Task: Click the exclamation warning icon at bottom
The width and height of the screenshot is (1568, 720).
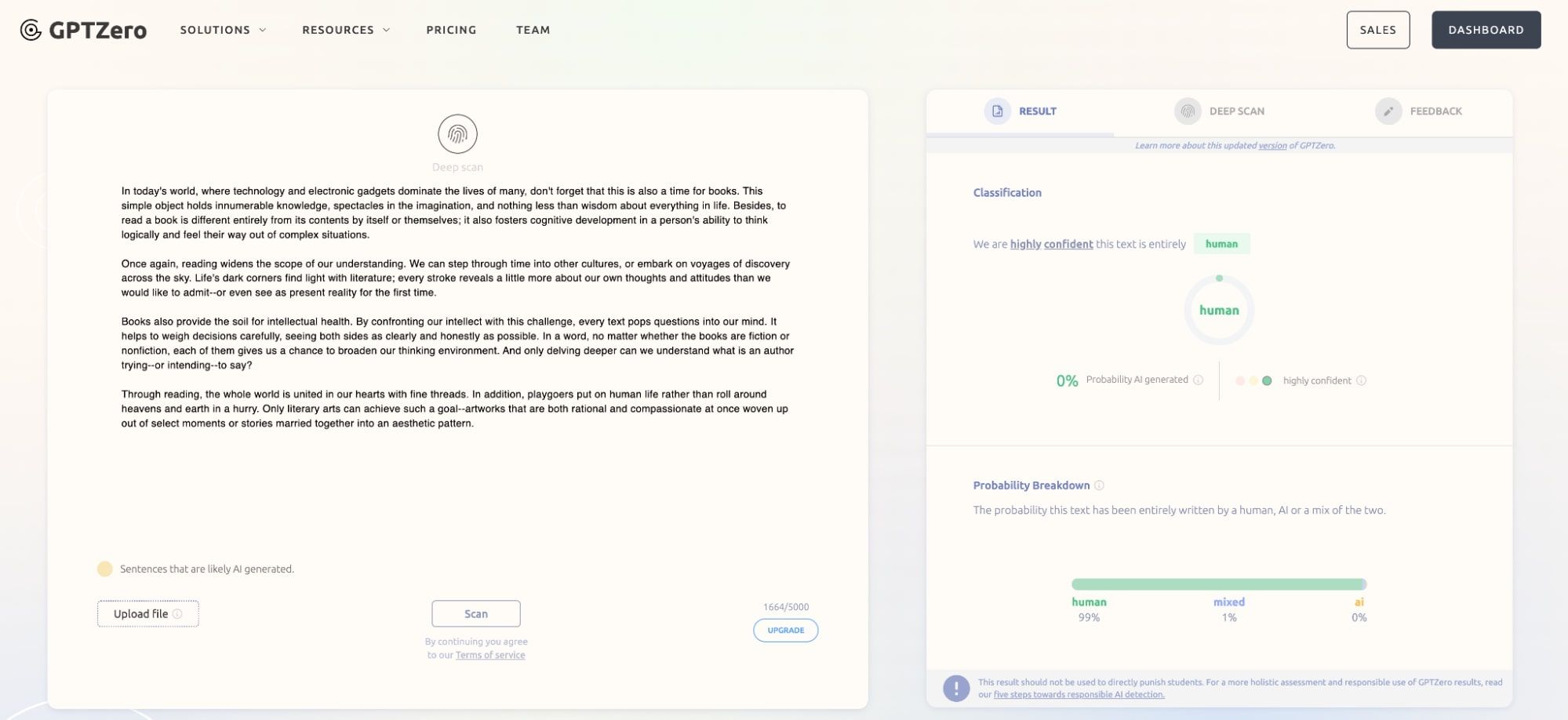Action: click(955, 688)
